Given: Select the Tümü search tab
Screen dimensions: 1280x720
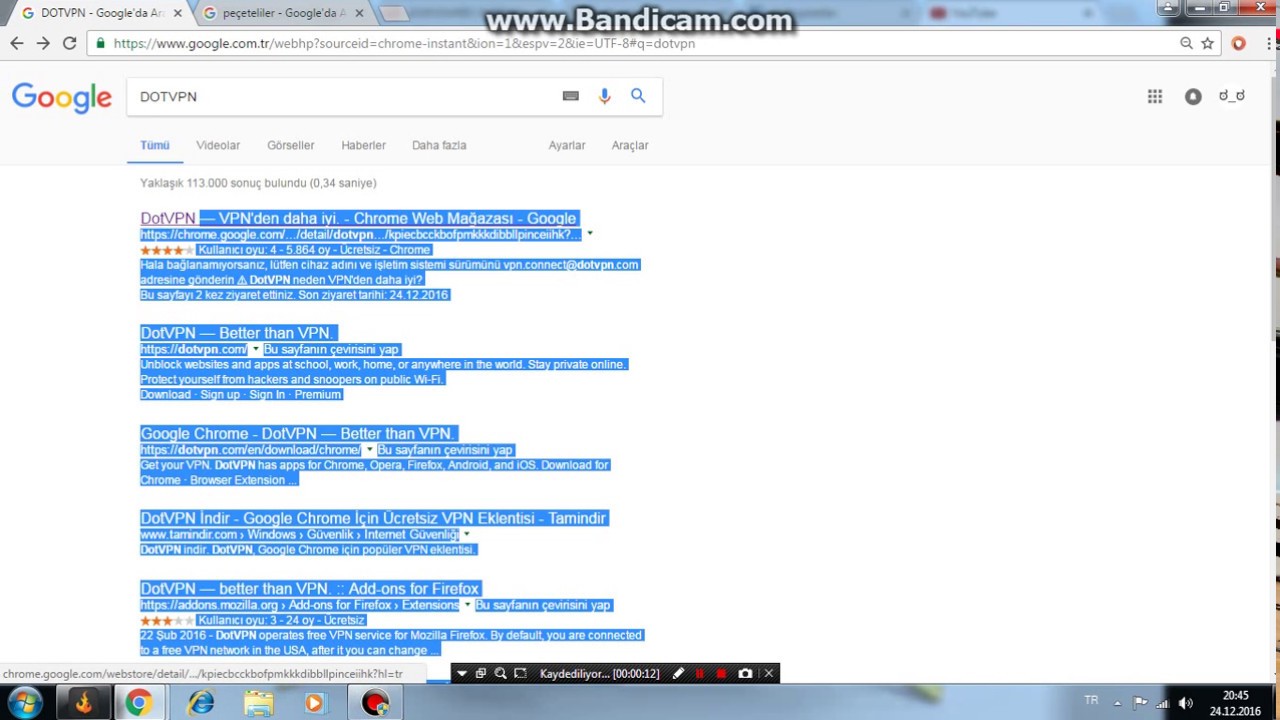Looking at the screenshot, I should coord(155,145).
